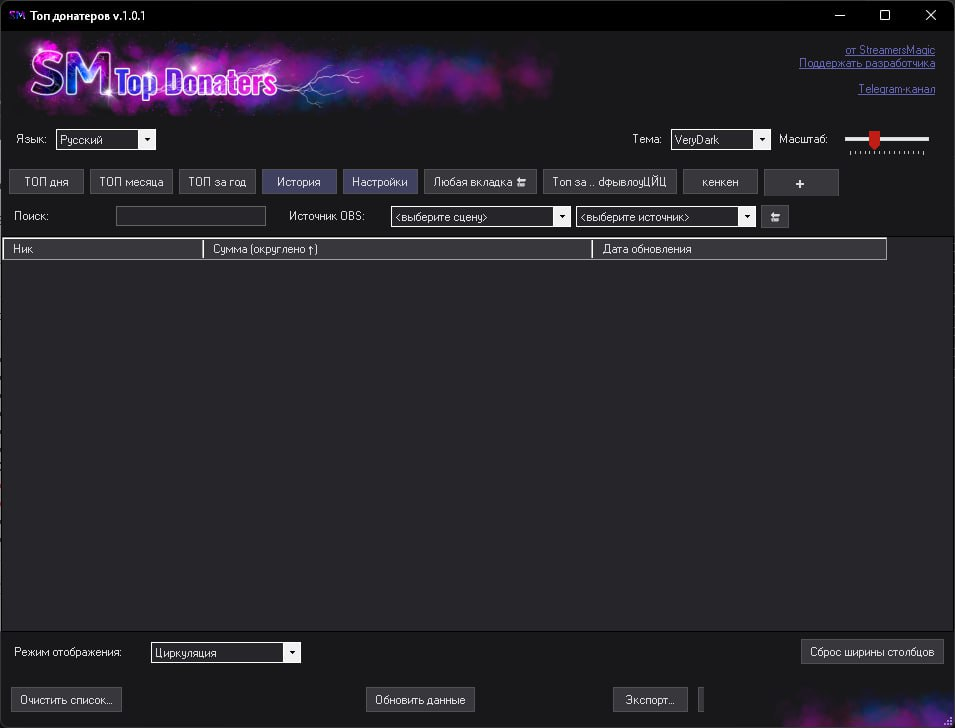Select the Любая вкладка tab
The image size is (955, 728).
(x=480, y=182)
